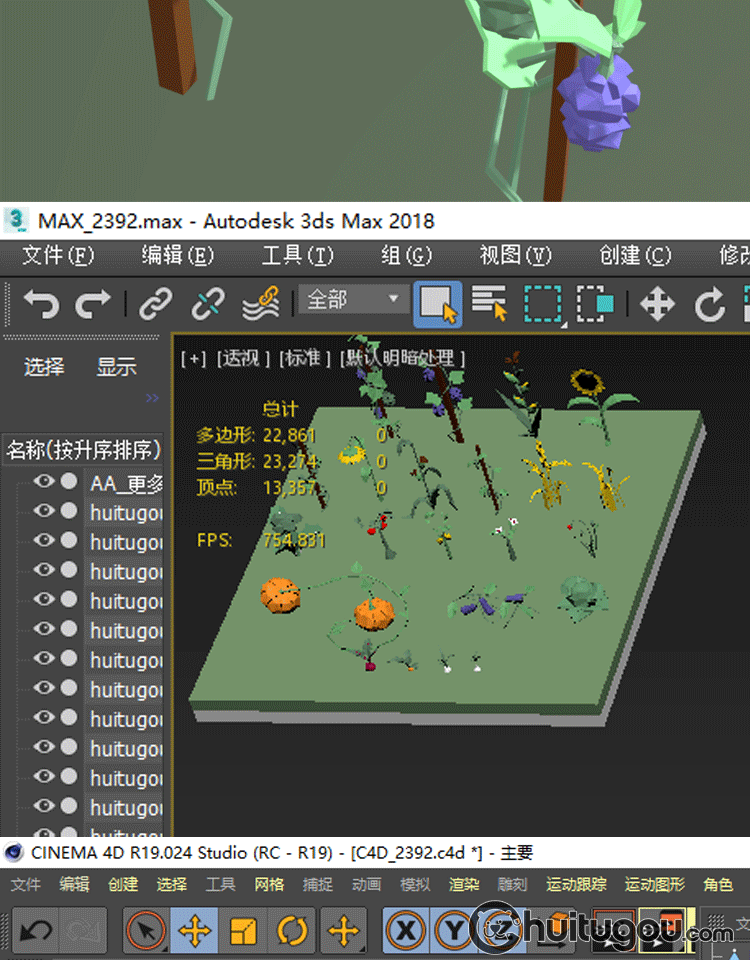Open Cinema 4D 模拟 menu
This screenshot has height=960, width=750.
pos(415,884)
